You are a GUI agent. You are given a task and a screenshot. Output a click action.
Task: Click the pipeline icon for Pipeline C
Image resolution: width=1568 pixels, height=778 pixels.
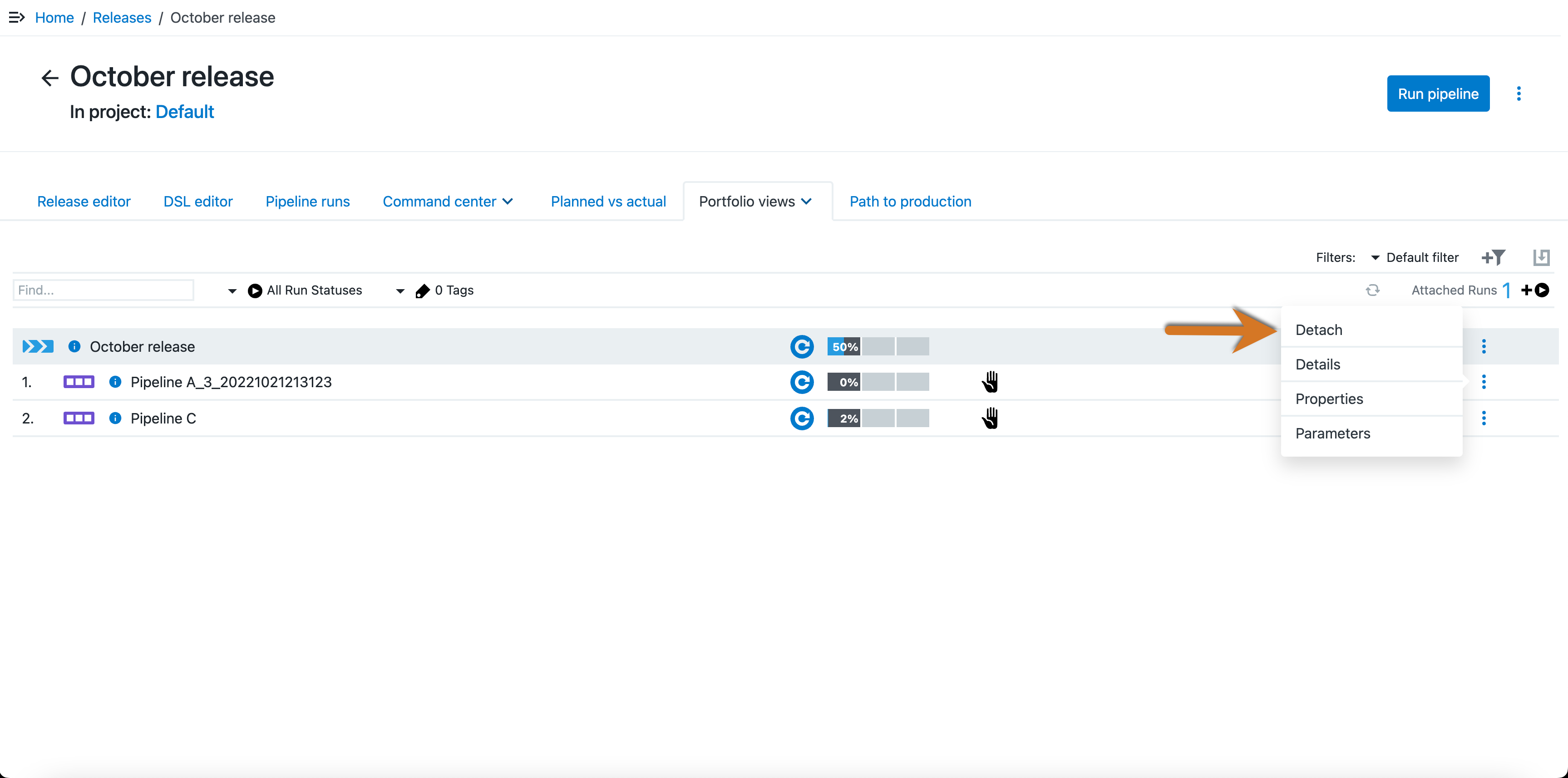point(79,418)
